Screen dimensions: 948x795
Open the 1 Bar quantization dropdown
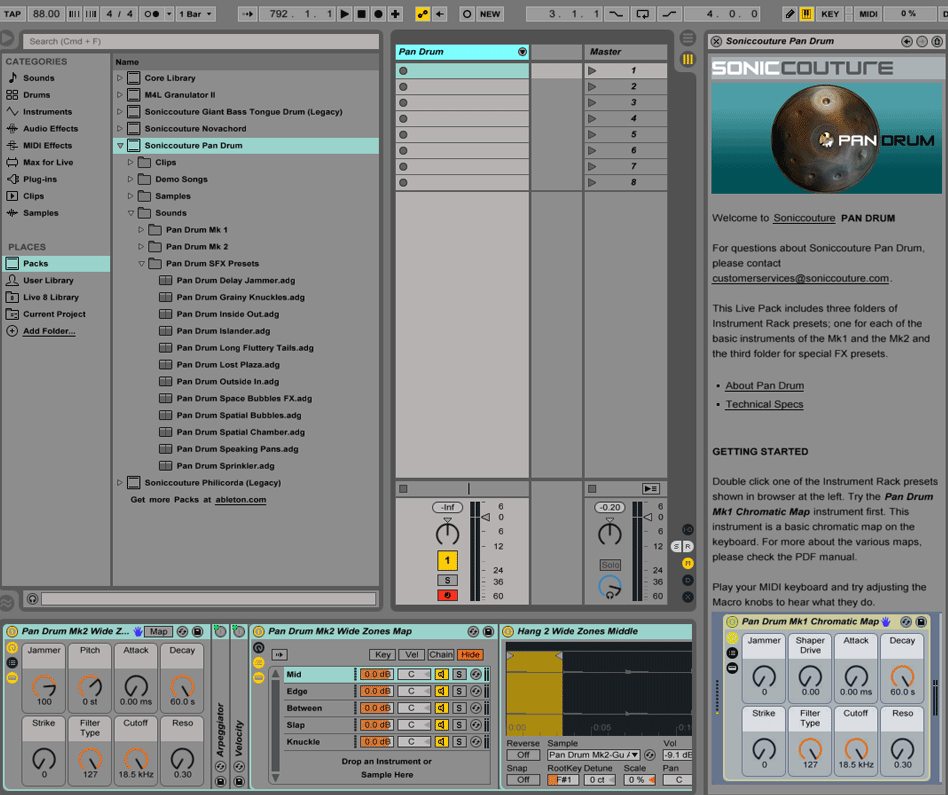click(x=196, y=14)
